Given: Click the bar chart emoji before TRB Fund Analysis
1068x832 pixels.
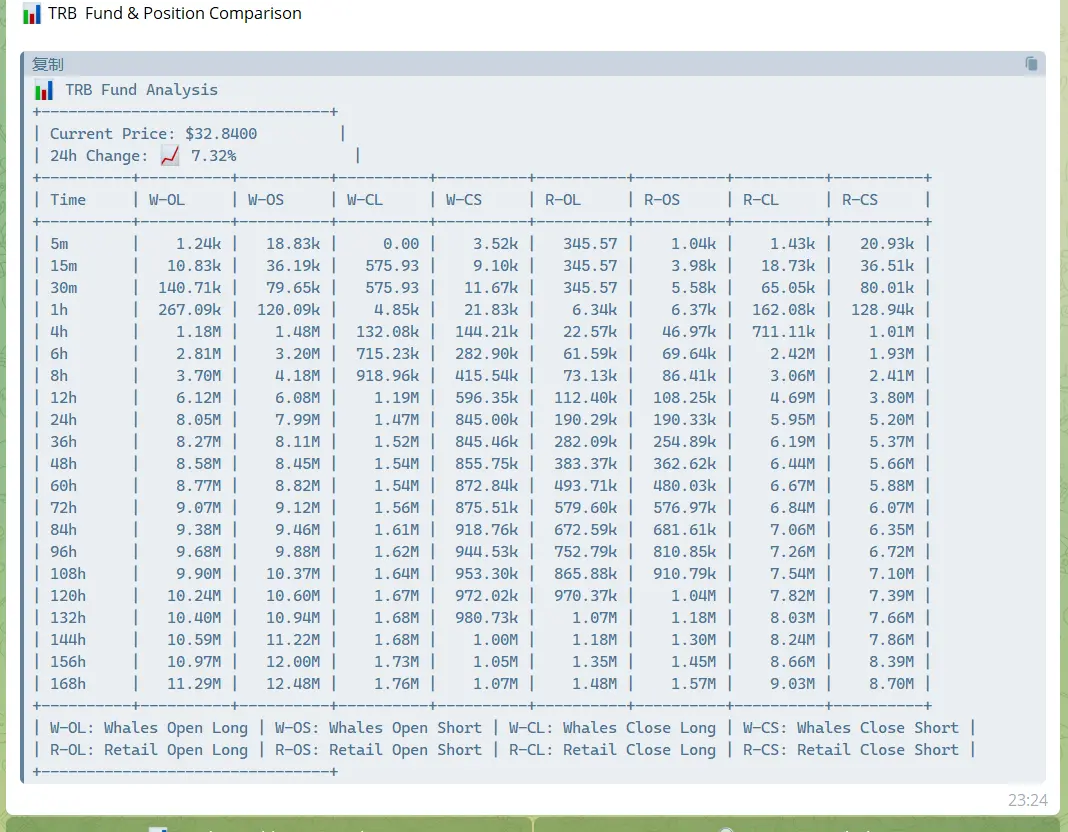Looking at the screenshot, I should tap(45, 90).
